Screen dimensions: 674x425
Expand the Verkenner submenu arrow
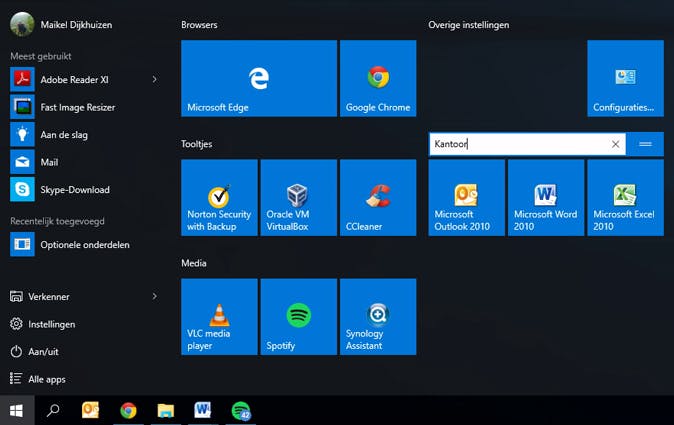pyautogui.click(x=155, y=296)
